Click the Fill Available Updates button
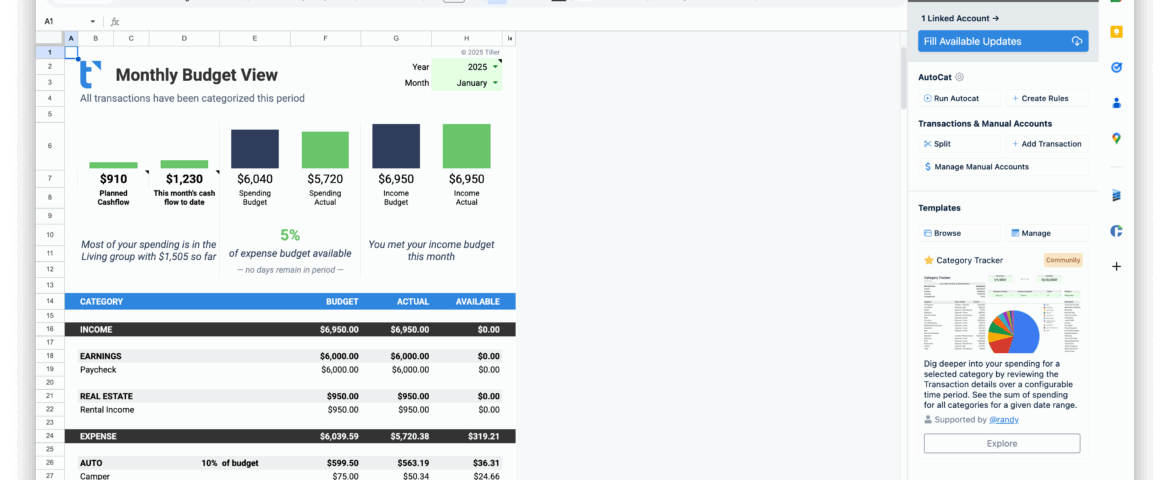 tap(1003, 41)
